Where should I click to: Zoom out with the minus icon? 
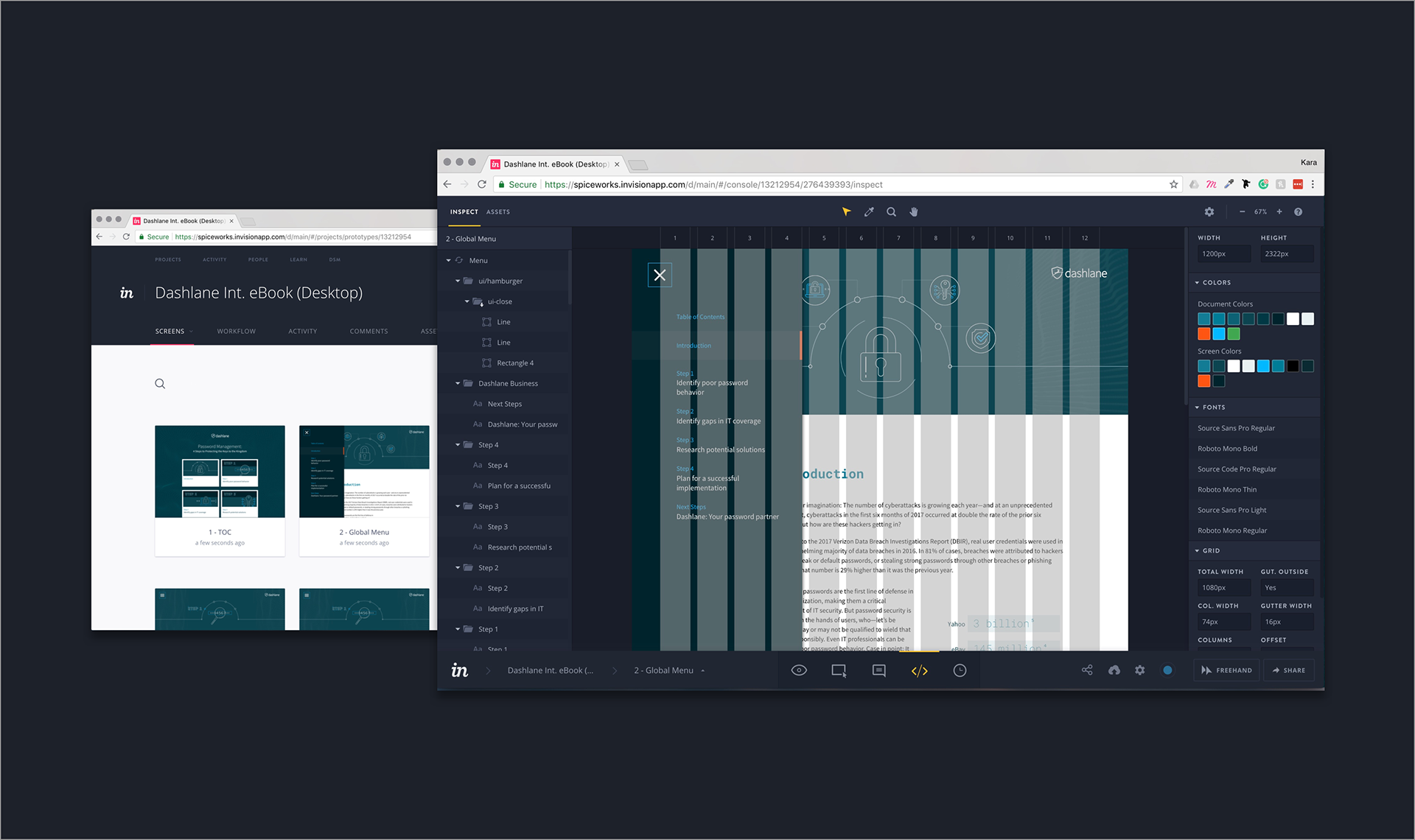point(1242,211)
